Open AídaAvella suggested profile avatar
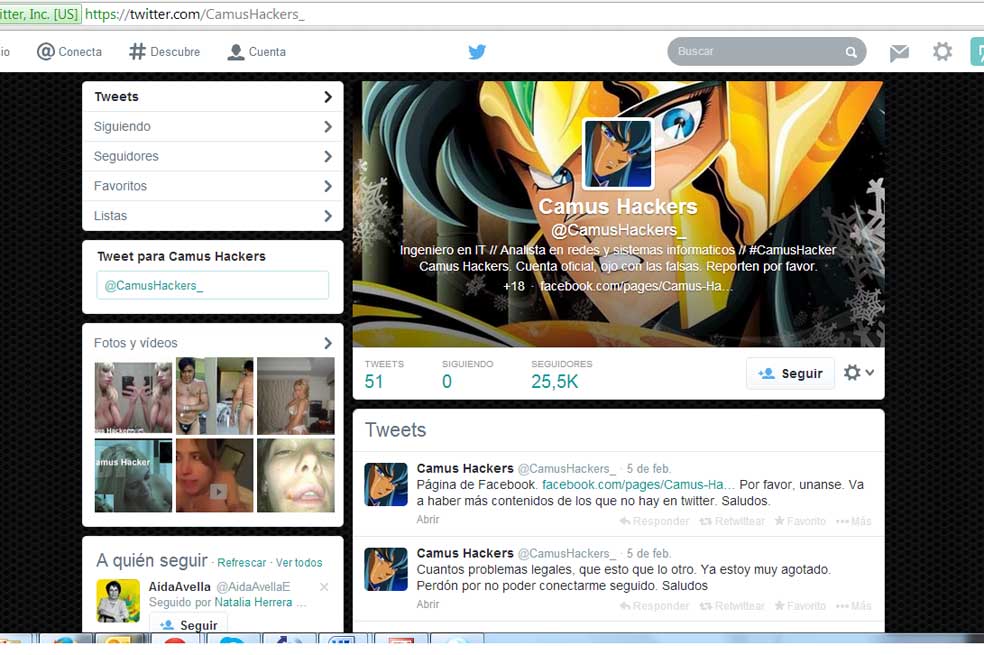The width and height of the screenshot is (984, 655). click(118, 600)
